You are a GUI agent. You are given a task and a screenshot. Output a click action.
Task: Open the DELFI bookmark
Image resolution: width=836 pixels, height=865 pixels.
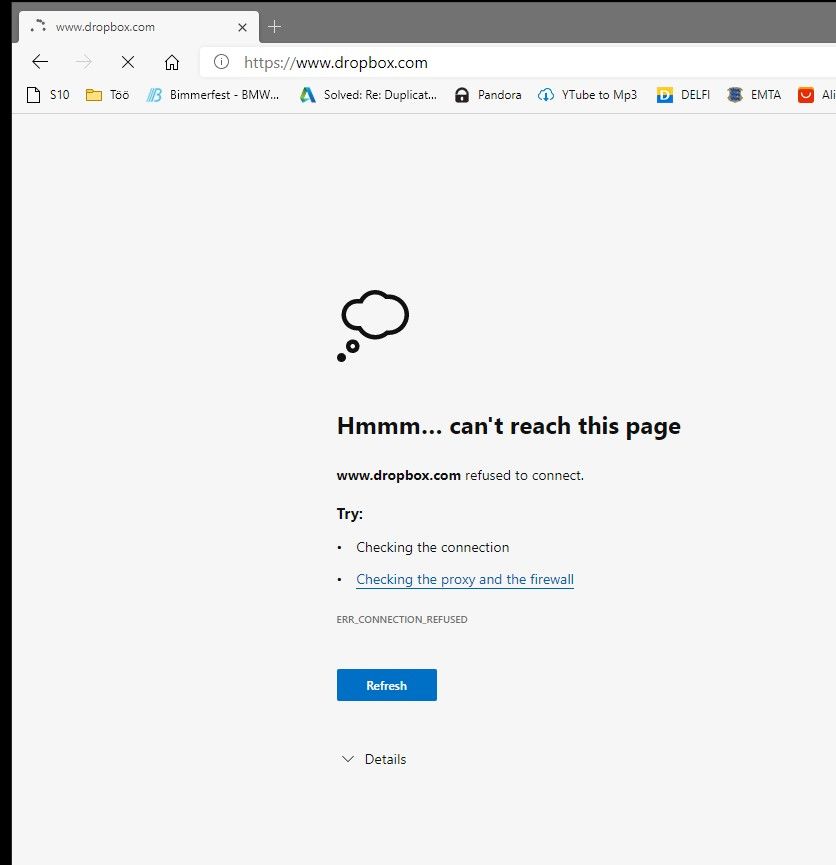683,95
